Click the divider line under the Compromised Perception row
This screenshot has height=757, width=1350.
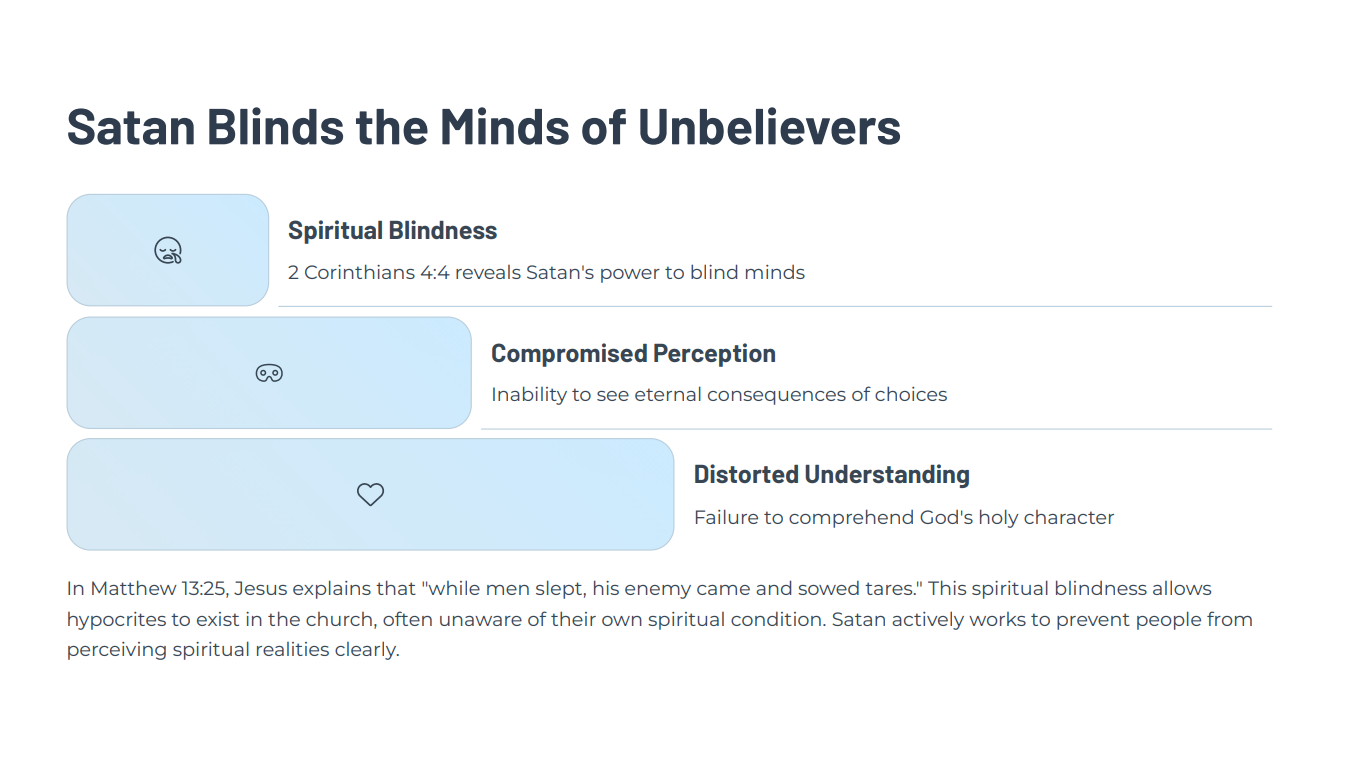pos(875,429)
